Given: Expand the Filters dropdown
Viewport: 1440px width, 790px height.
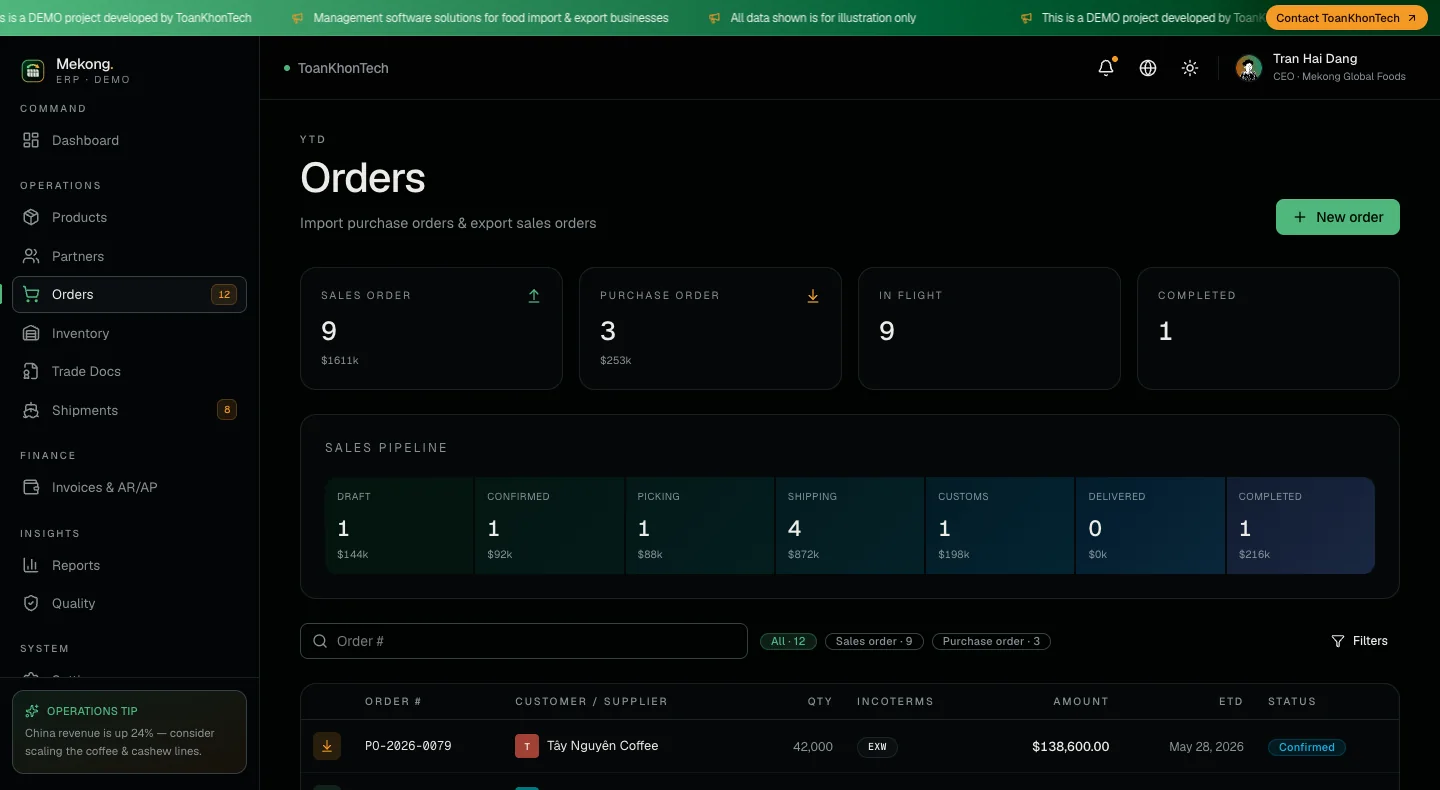Looking at the screenshot, I should tap(1359, 641).
